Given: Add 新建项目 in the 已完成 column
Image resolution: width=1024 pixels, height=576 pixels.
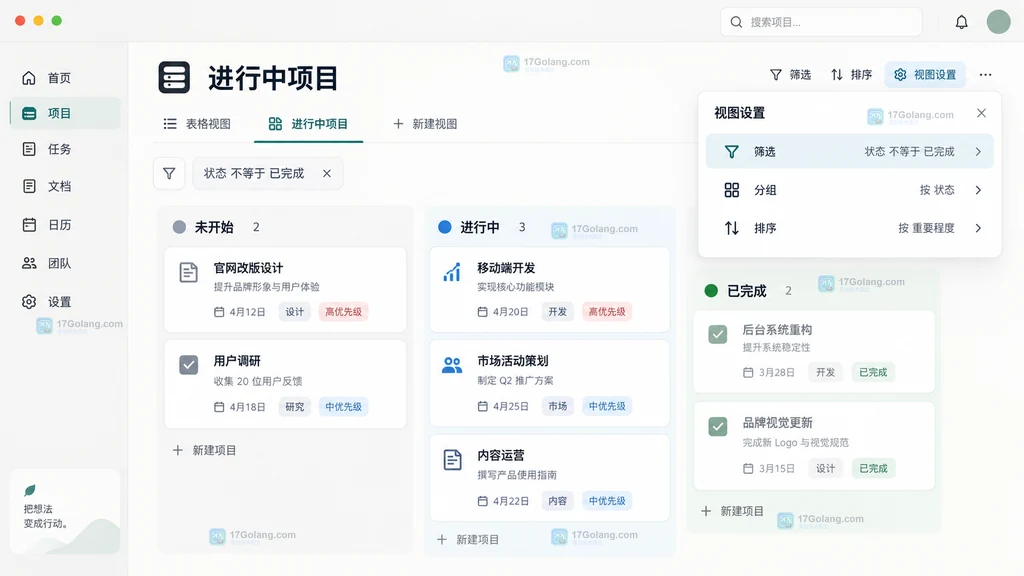Looking at the screenshot, I should 732,511.
